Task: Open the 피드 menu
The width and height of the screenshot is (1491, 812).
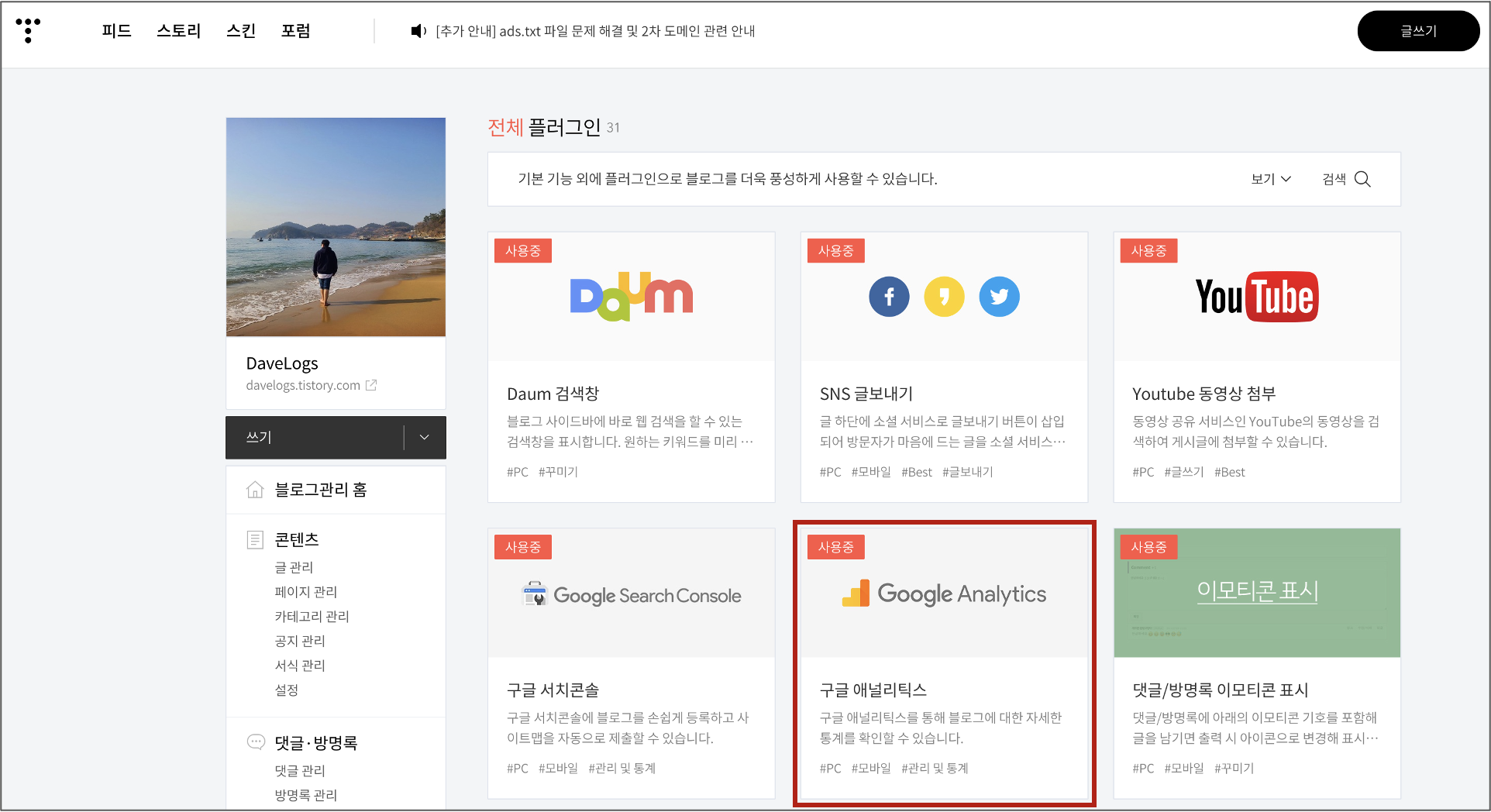Action: (116, 31)
